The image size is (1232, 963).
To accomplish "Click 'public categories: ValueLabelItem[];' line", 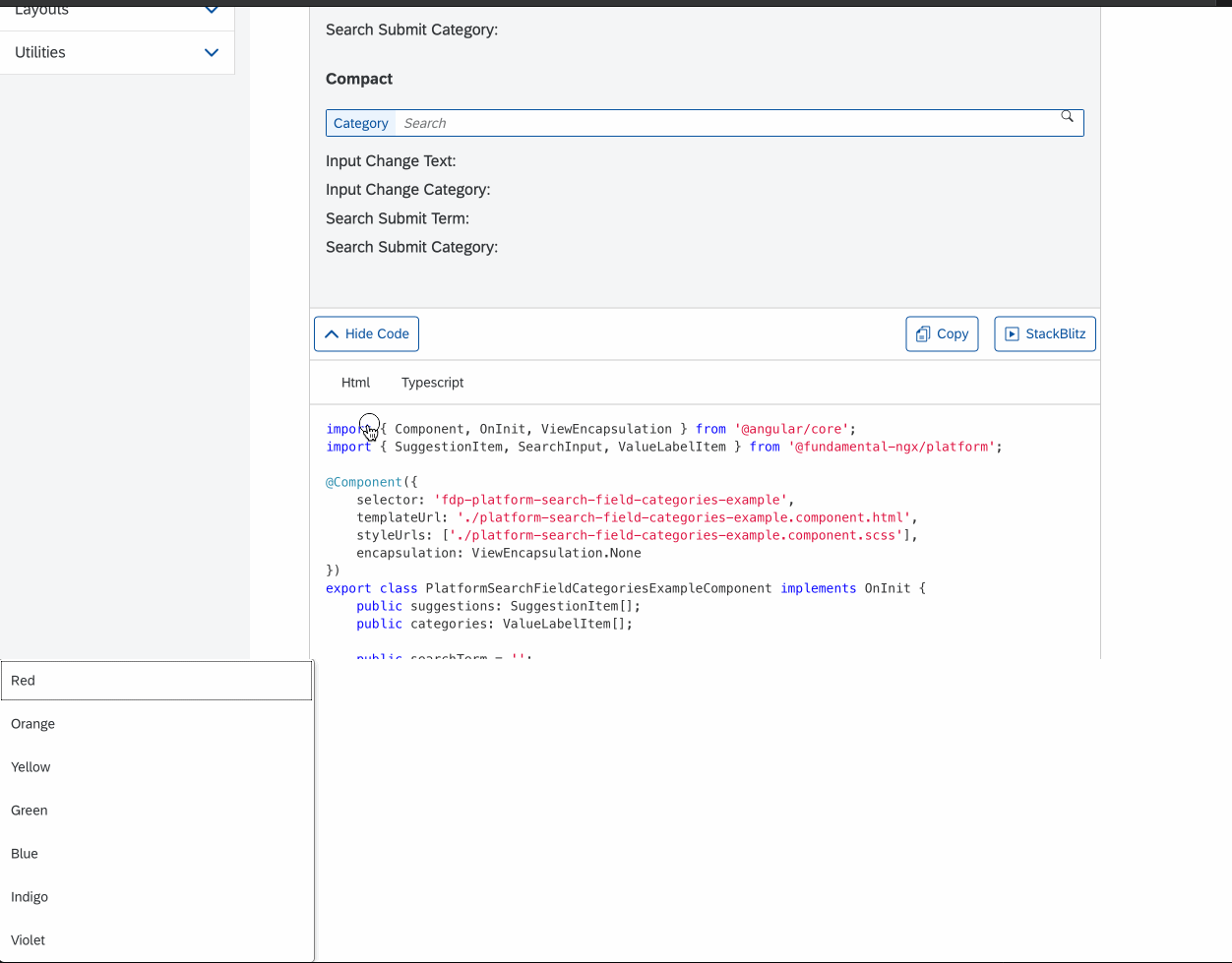I will [495, 624].
